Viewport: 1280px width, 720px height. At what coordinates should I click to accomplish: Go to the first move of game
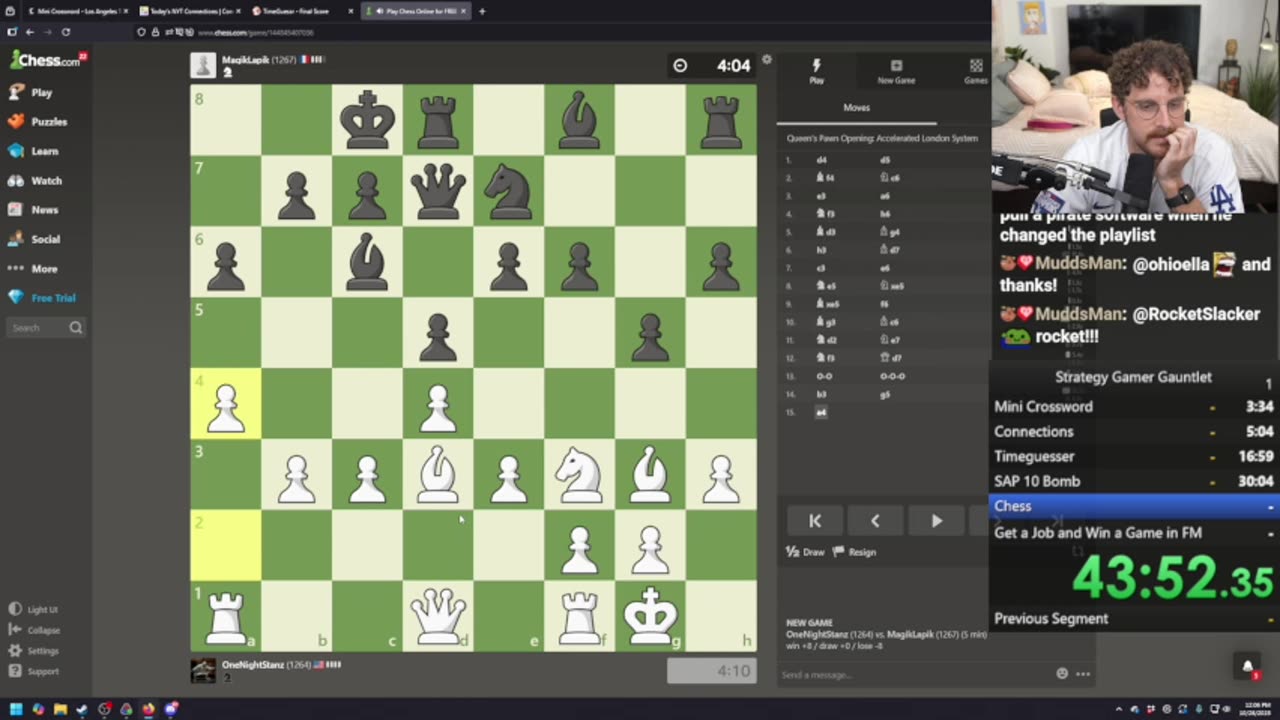pyautogui.click(x=815, y=520)
